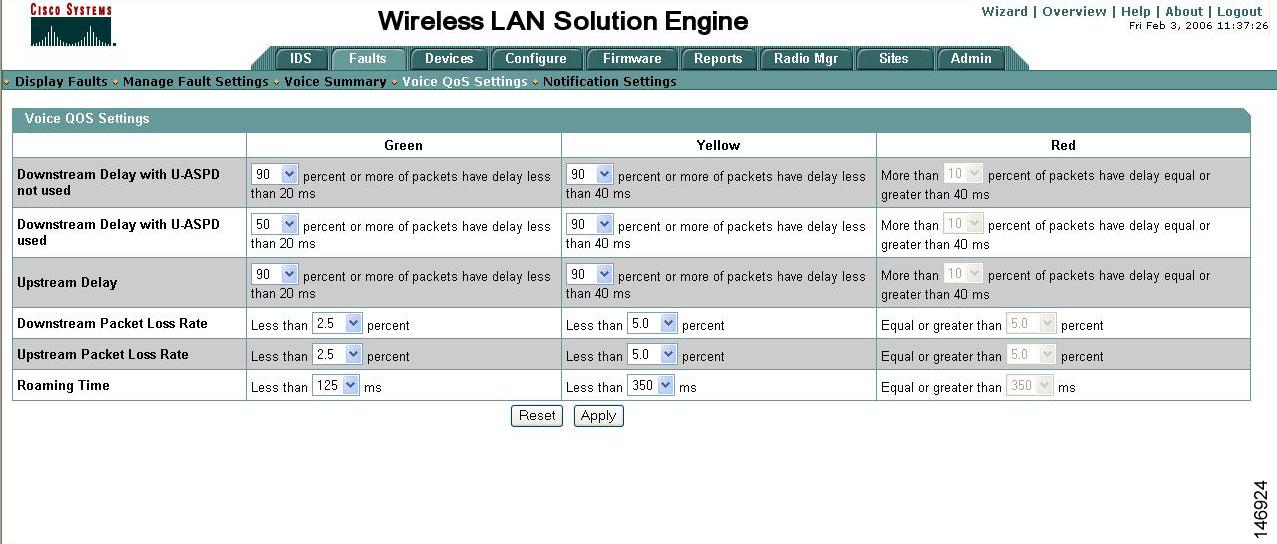Click 'Upstream Packet Loss Rate' row label

click(x=103, y=354)
